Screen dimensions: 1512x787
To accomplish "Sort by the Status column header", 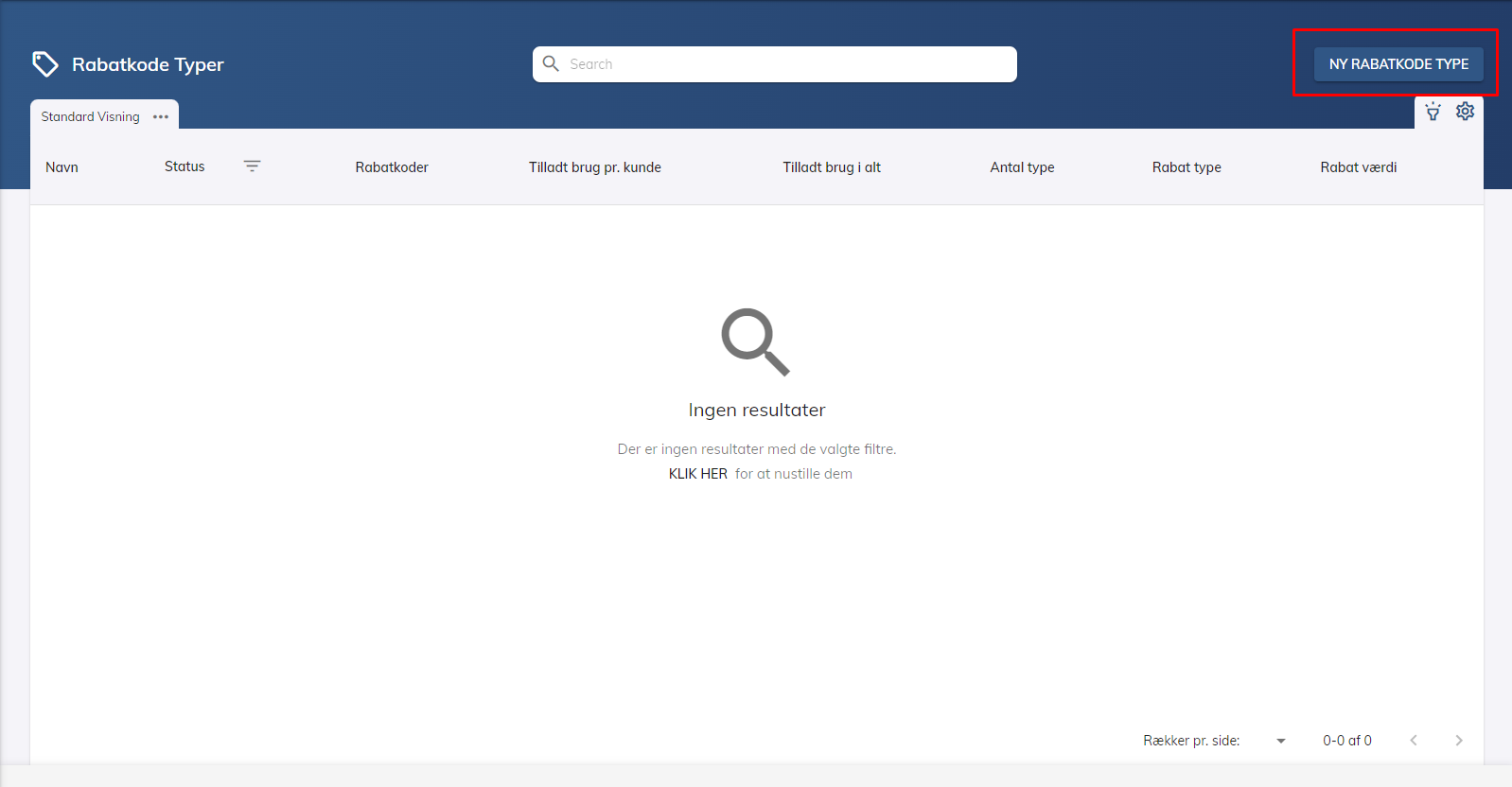I will coord(185,166).
